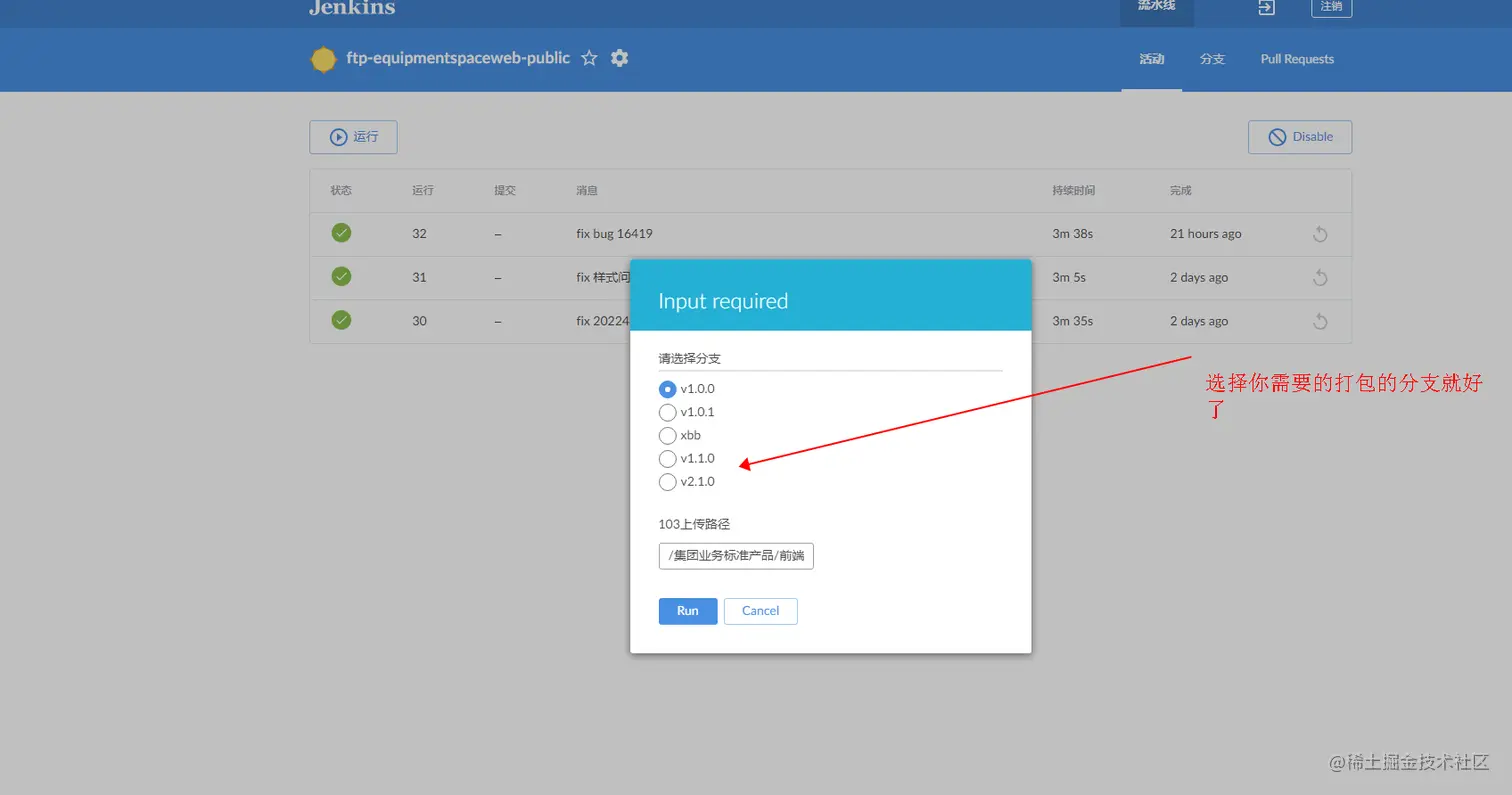Rerun build 31 with replay icon

(x=1320, y=277)
